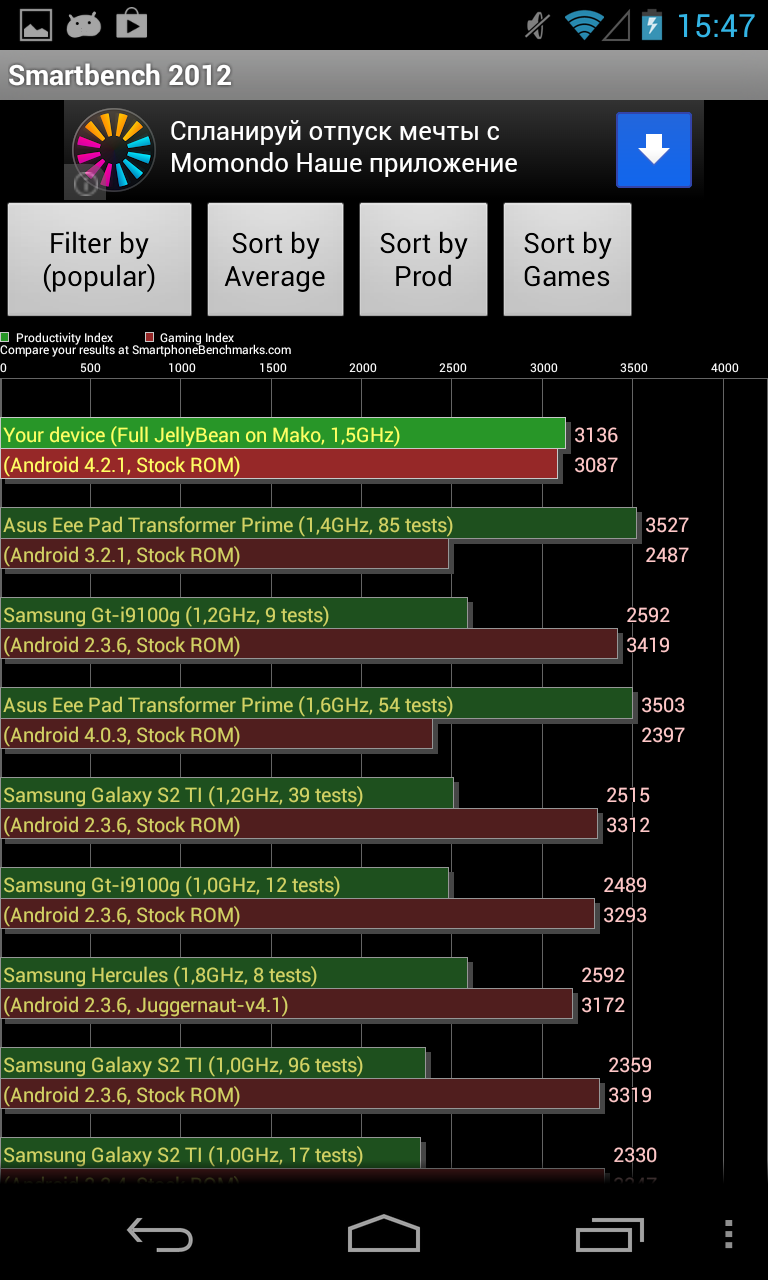Tap Sort by Games button
The image size is (768, 1280).
tap(567, 260)
